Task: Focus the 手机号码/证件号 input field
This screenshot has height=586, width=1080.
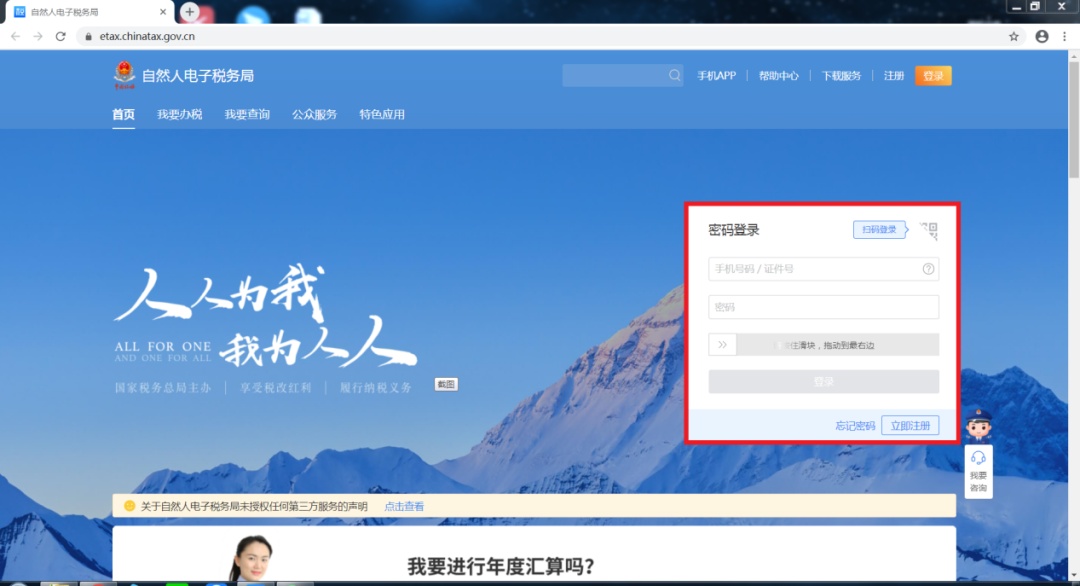Action: (824, 269)
